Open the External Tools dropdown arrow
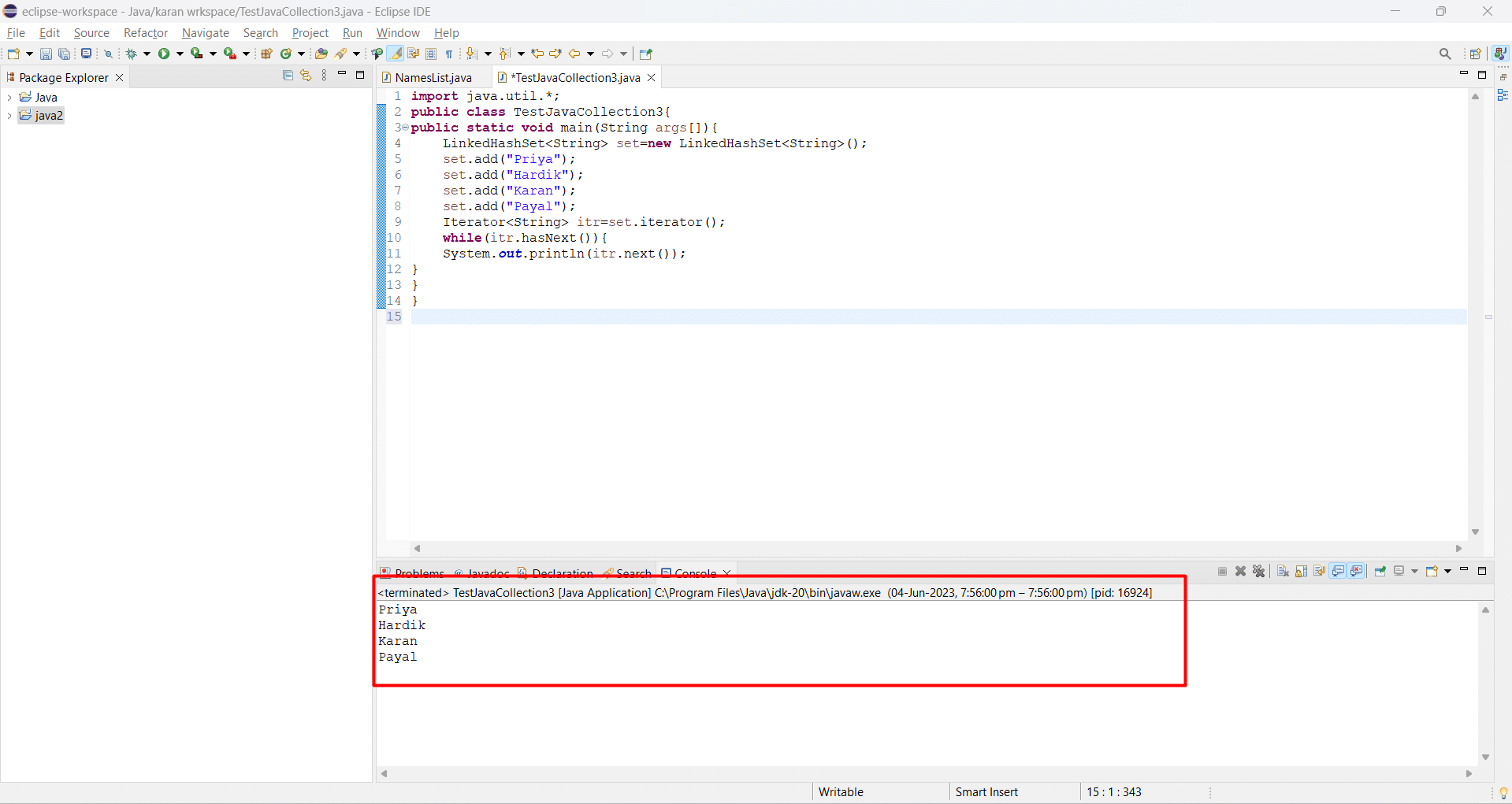Viewport: 1512px width, 804px height. point(246,54)
